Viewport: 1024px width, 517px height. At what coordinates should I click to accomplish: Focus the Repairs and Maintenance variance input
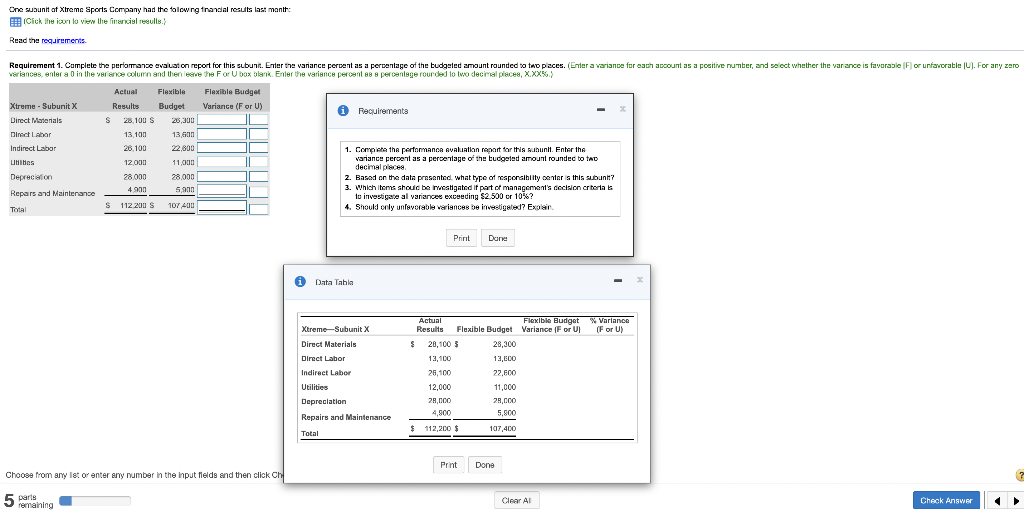[x=222, y=191]
